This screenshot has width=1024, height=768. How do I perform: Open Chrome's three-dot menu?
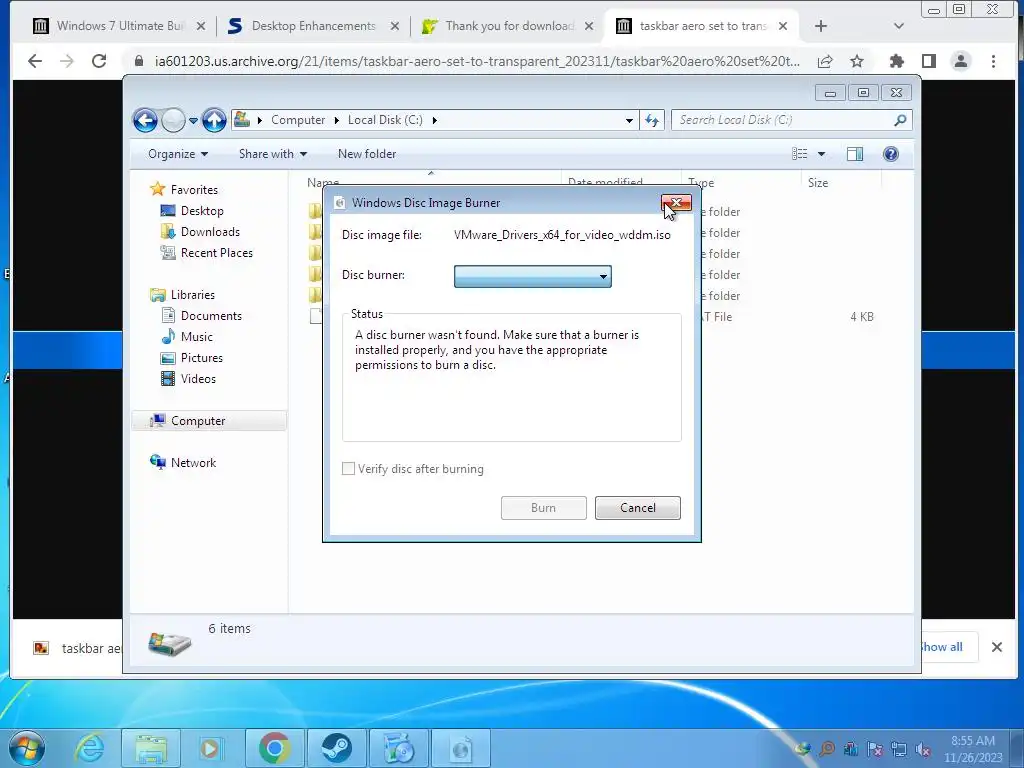coord(993,61)
